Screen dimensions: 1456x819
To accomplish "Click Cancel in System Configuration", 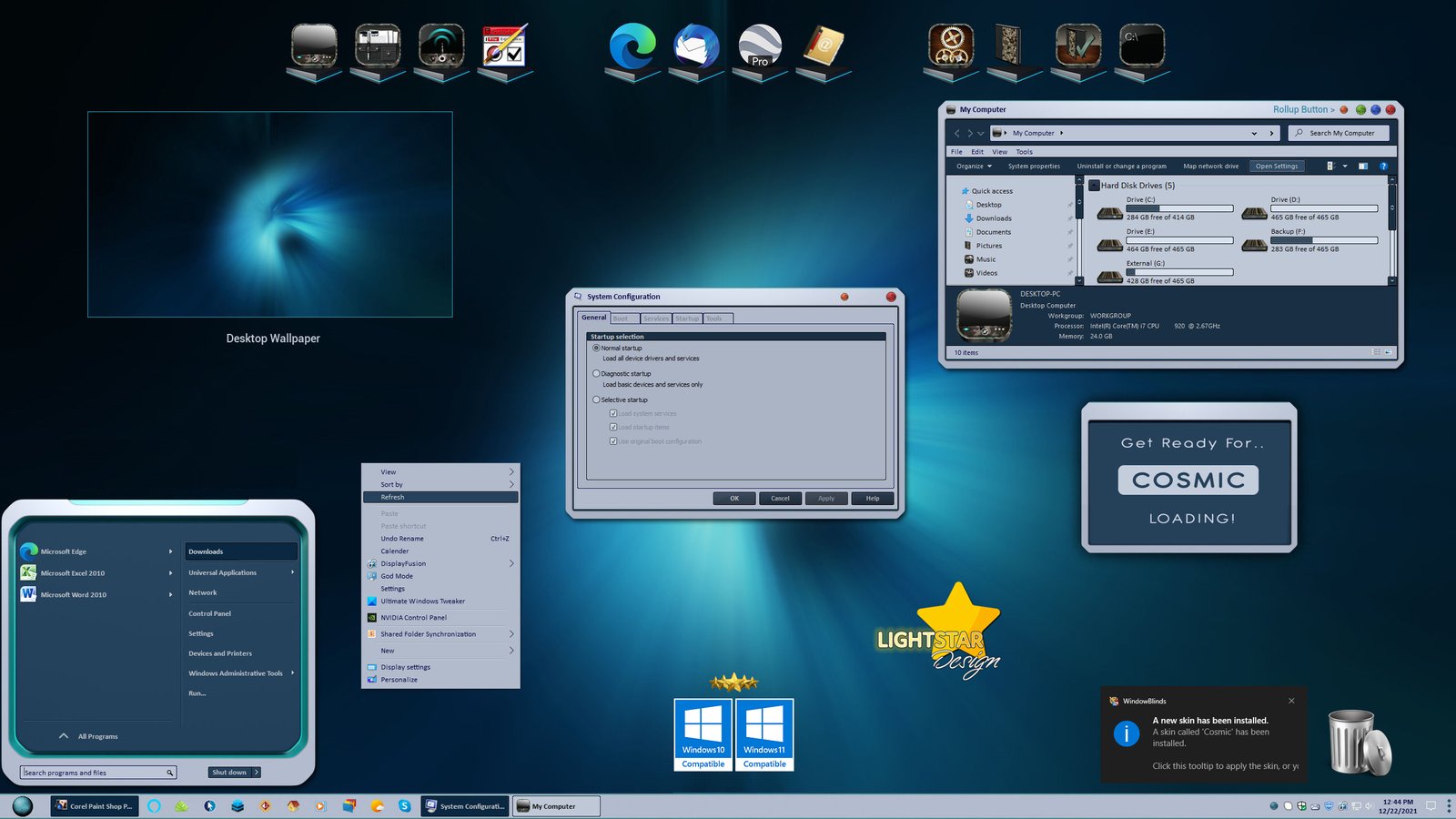I will (x=780, y=498).
